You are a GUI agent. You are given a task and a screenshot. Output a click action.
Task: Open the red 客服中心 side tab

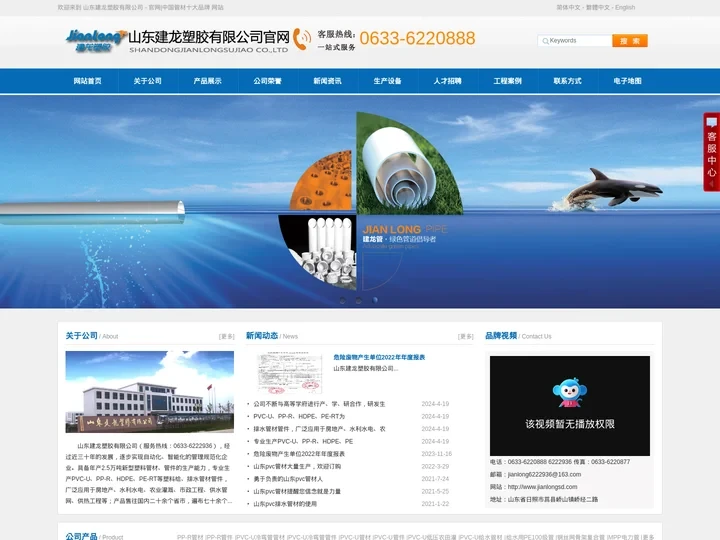coord(711,152)
